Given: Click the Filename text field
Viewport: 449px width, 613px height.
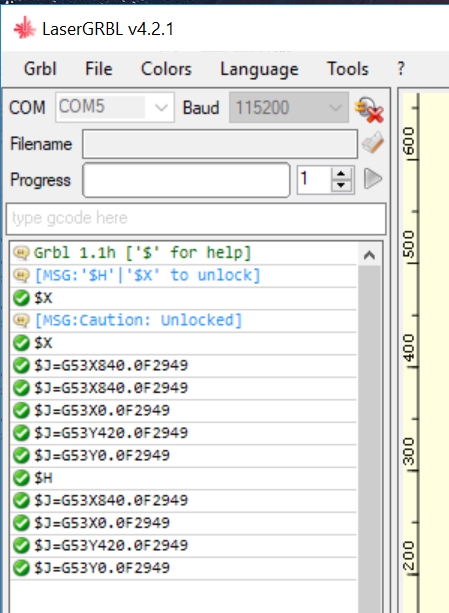Looking at the screenshot, I should [x=220, y=144].
